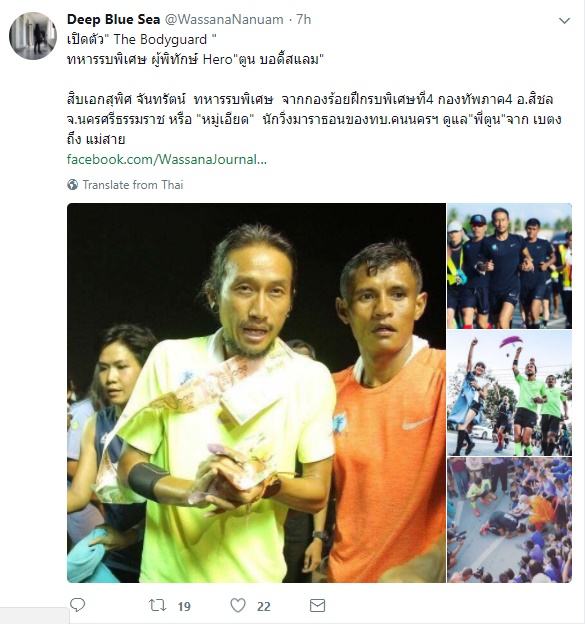This screenshot has height=624, width=585.
Task: Open the @WassanaNanuam handle
Action: (x=224, y=20)
